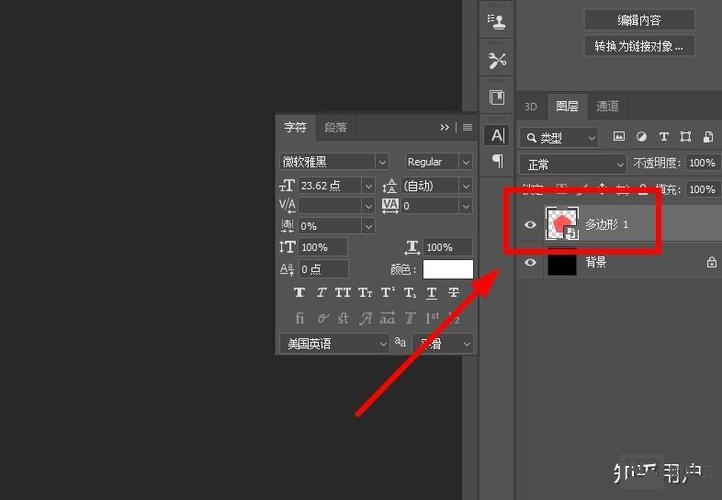The image size is (722, 500).
Task: Filter layers by adjustment layer icon
Action: pyautogui.click(x=641, y=136)
